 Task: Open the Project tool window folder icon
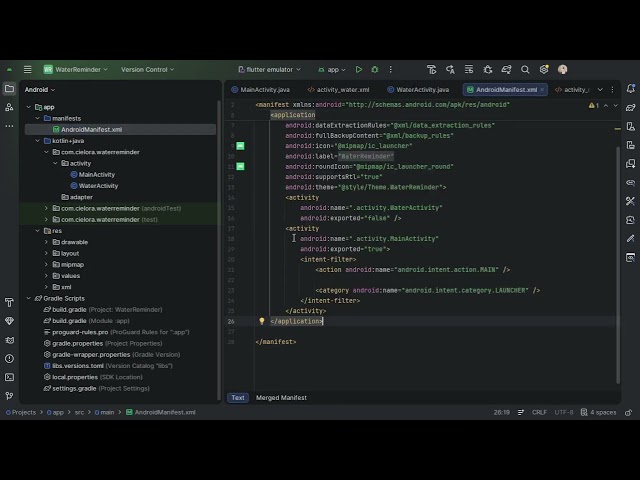click(9, 89)
